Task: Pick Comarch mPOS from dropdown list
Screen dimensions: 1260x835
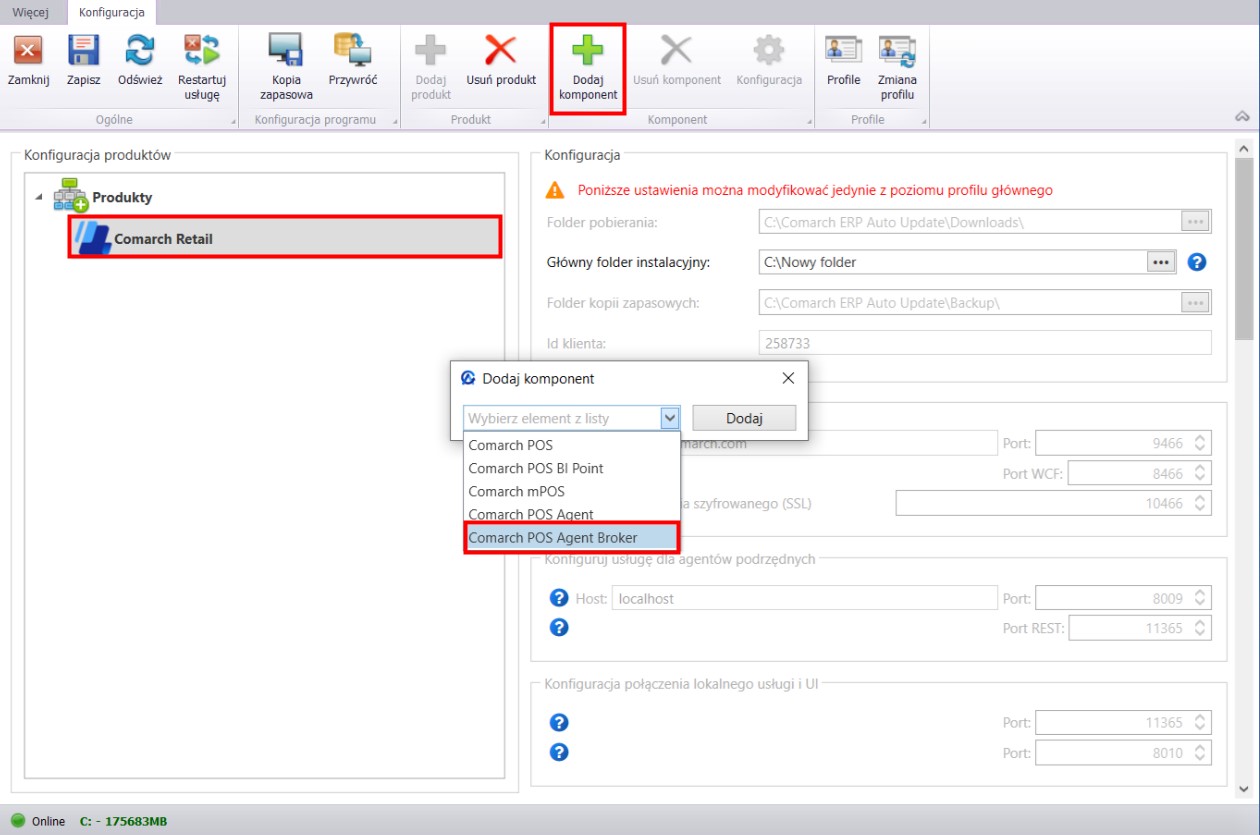Action: click(x=573, y=491)
